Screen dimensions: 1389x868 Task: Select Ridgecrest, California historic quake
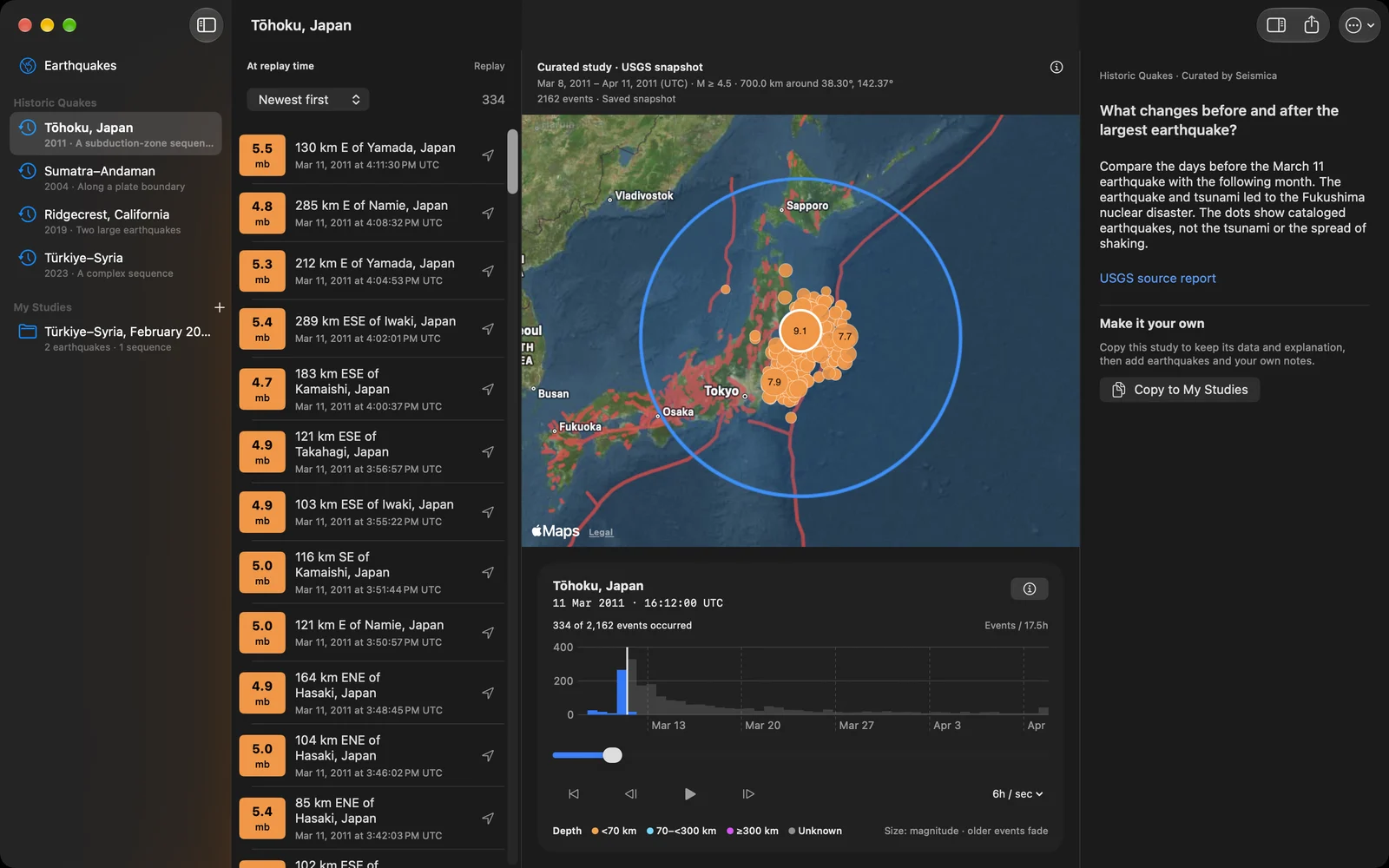pyautogui.click(x=115, y=220)
